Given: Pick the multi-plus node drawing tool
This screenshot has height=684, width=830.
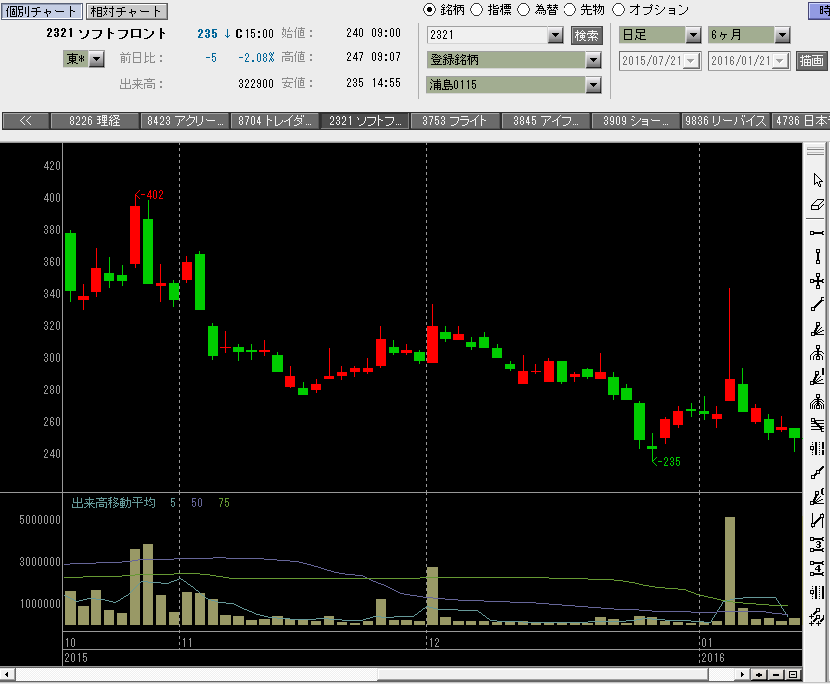Looking at the screenshot, I should click(817, 617).
